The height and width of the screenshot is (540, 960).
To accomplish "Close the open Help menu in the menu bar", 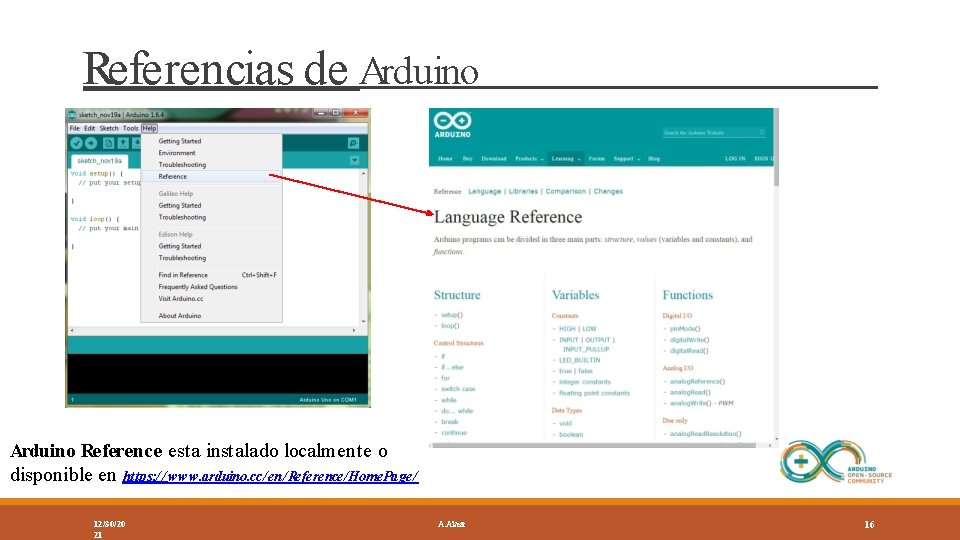I will [x=149, y=129].
